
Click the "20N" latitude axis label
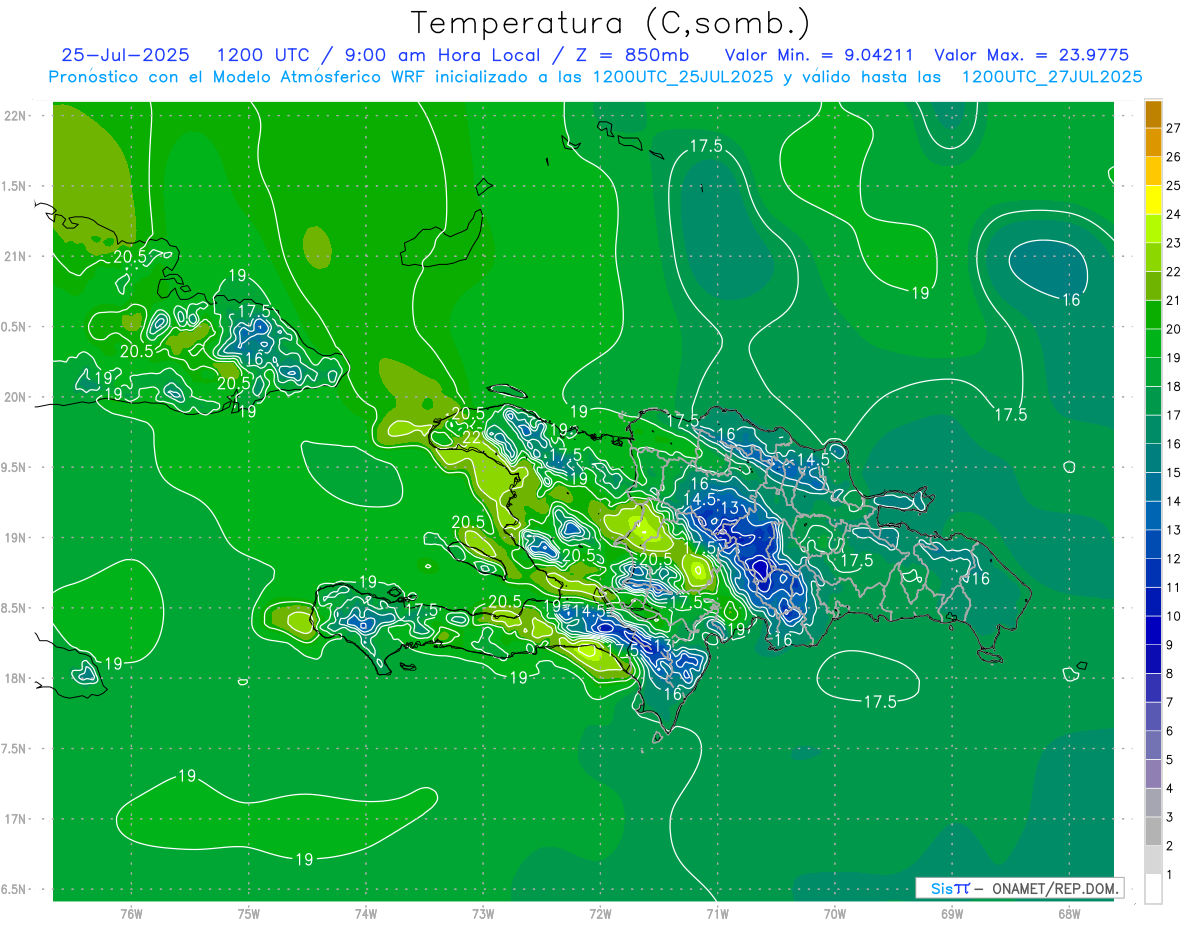pyautogui.click(x=14, y=397)
